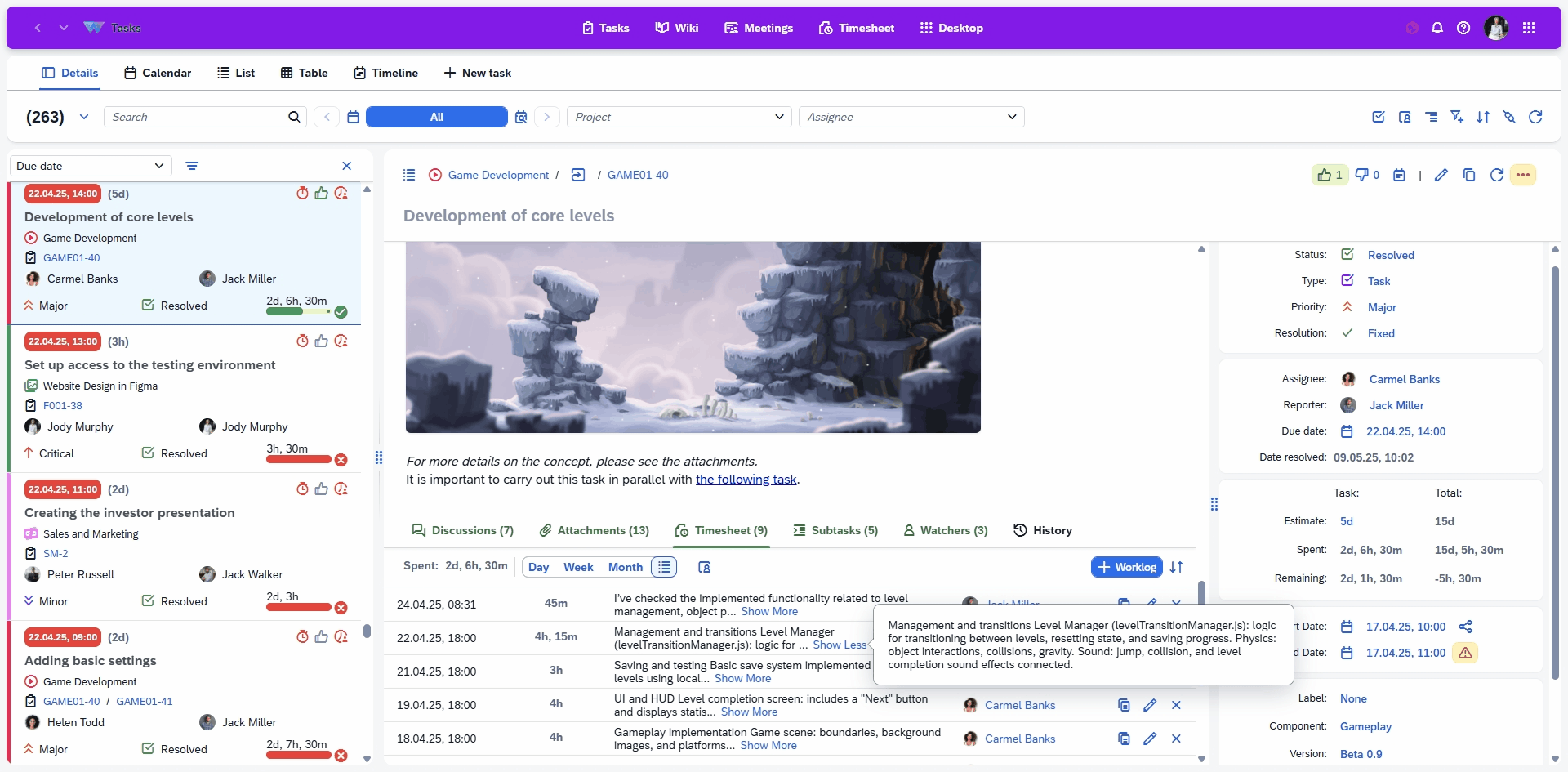
Task: Click the Worklog add button
Action: 1126,567
